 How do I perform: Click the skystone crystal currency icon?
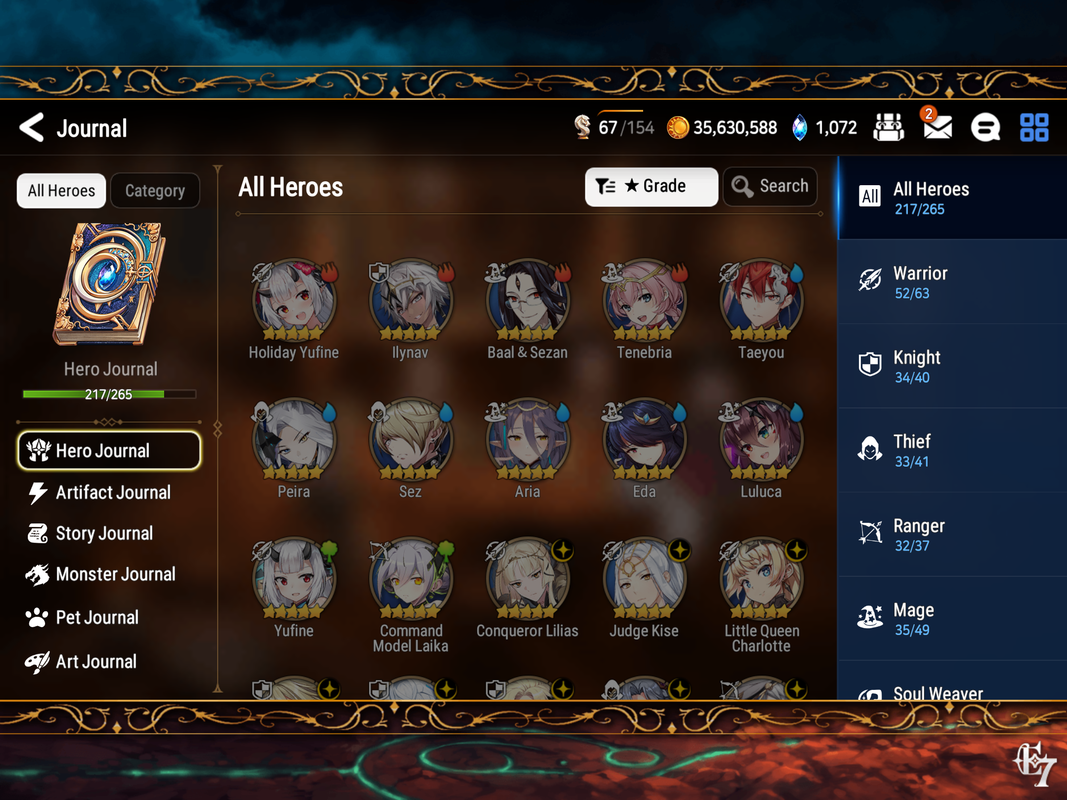[800, 127]
